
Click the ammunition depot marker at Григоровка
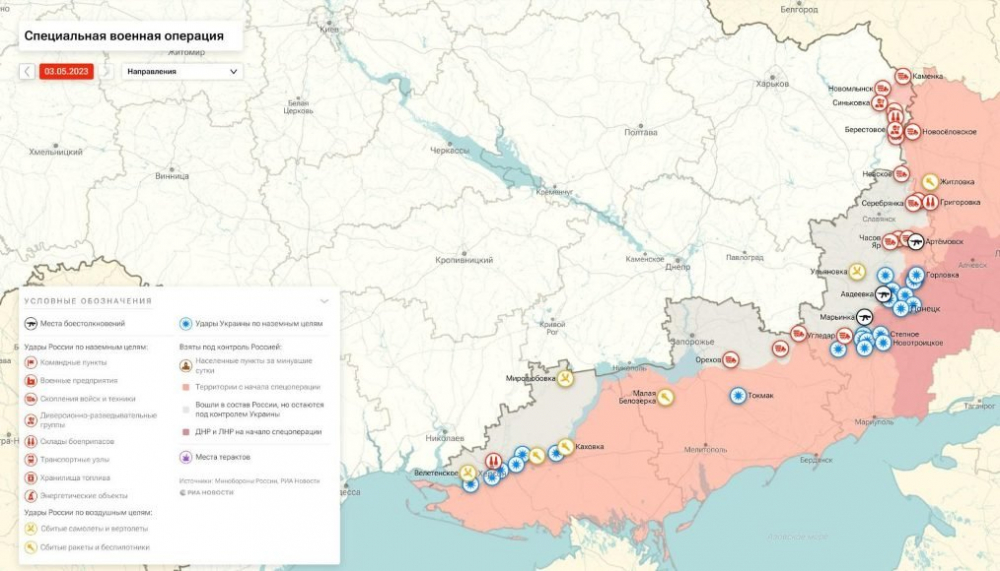pos(930,202)
